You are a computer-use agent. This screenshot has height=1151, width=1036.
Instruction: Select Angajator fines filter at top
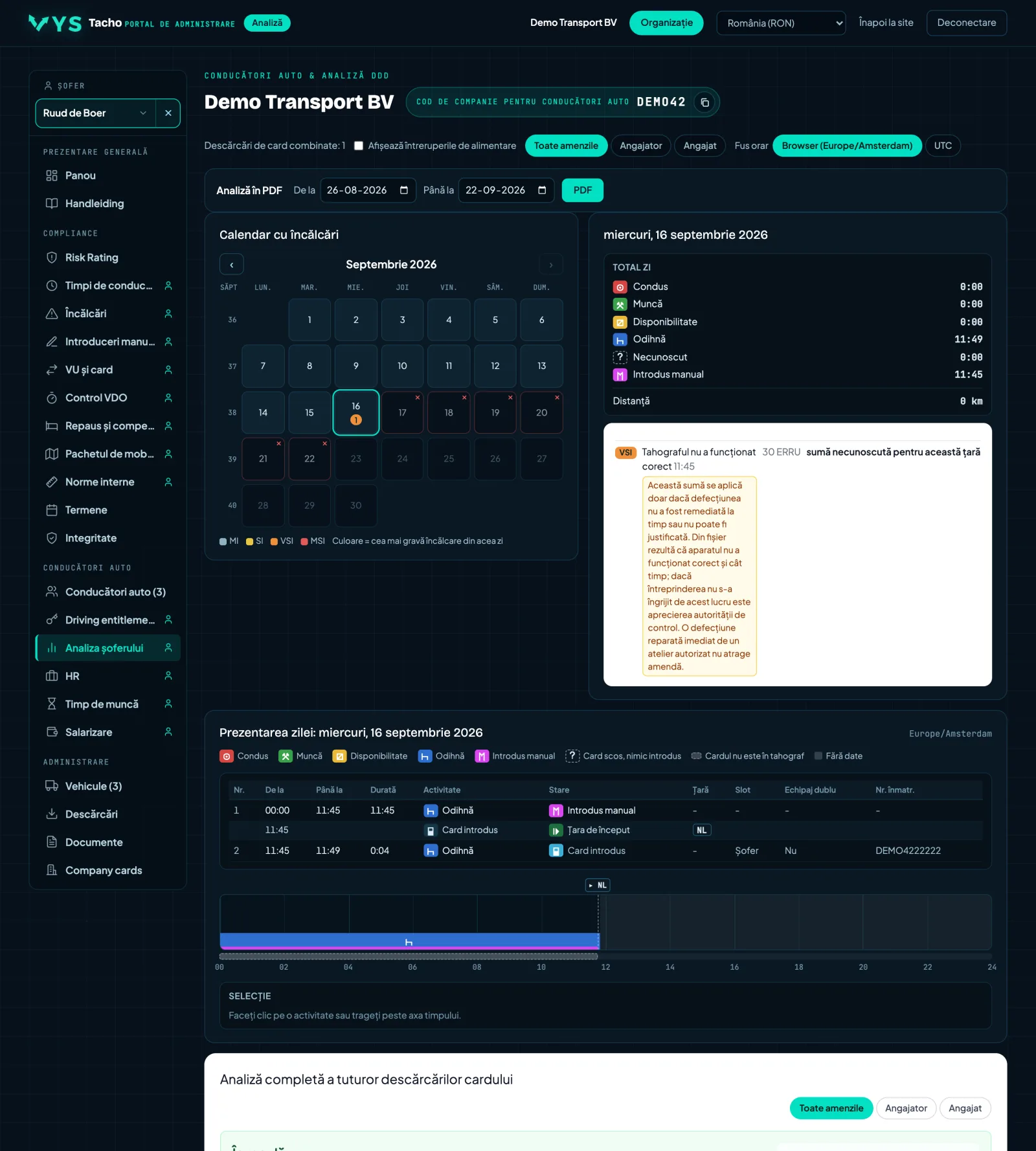pos(640,146)
